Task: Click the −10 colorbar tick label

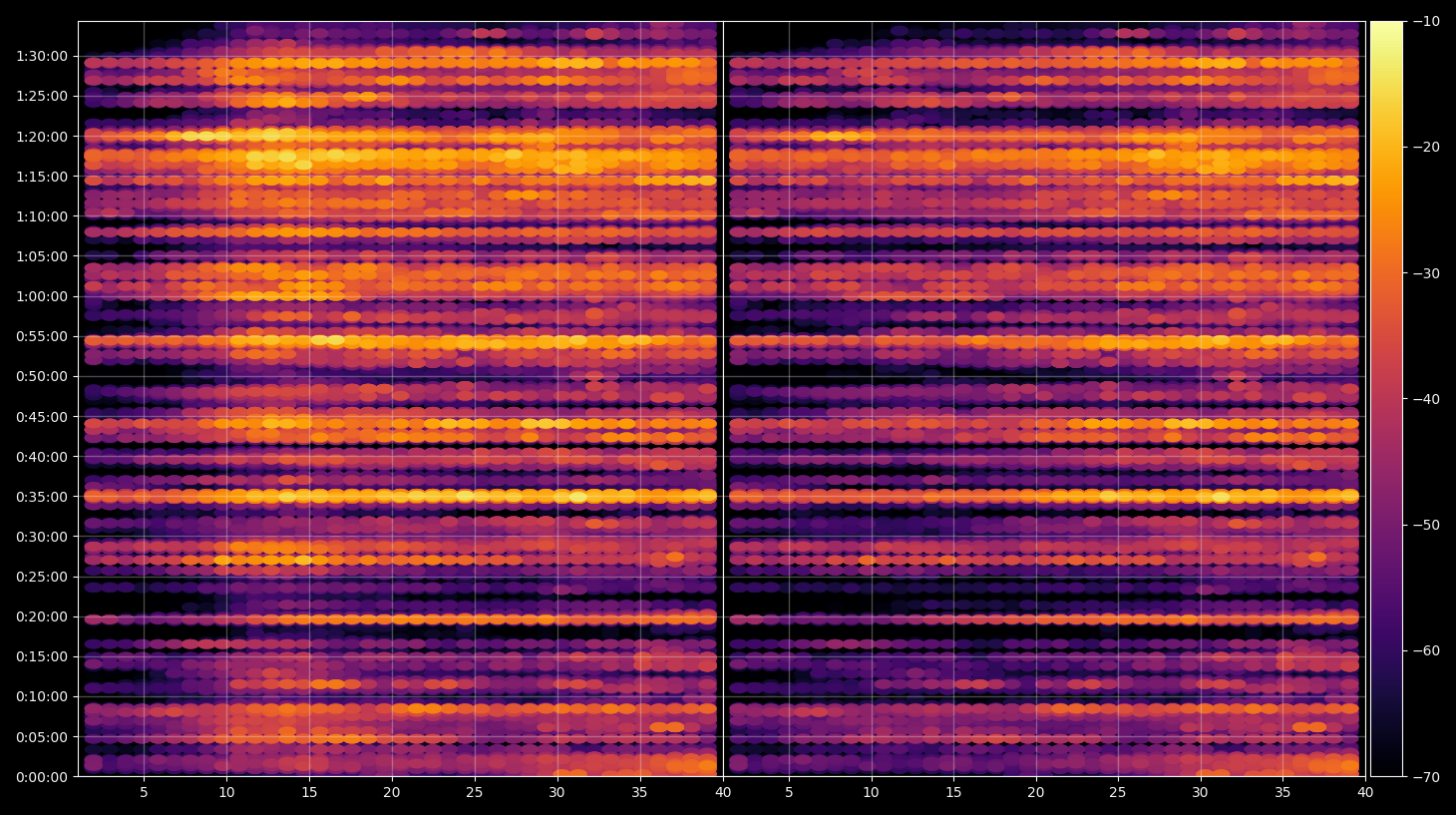Action: tap(1426, 21)
